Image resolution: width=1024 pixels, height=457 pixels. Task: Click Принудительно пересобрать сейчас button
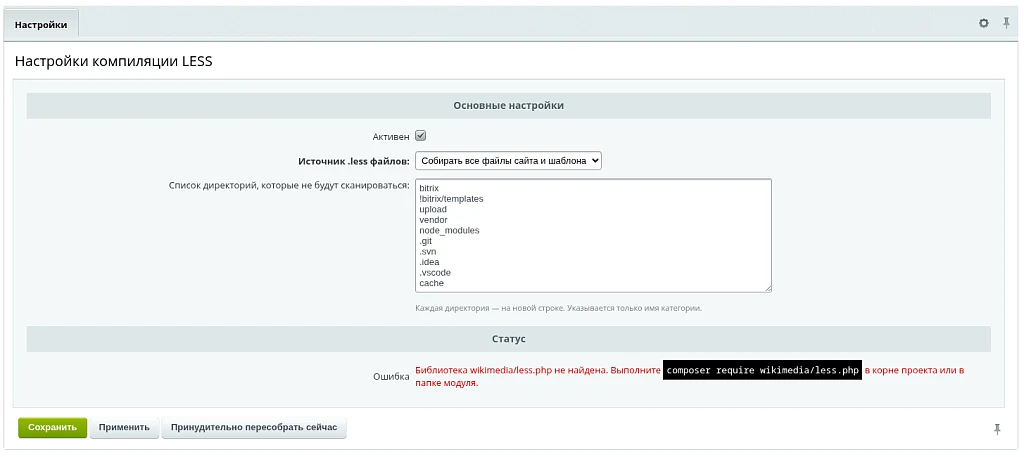(254, 428)
